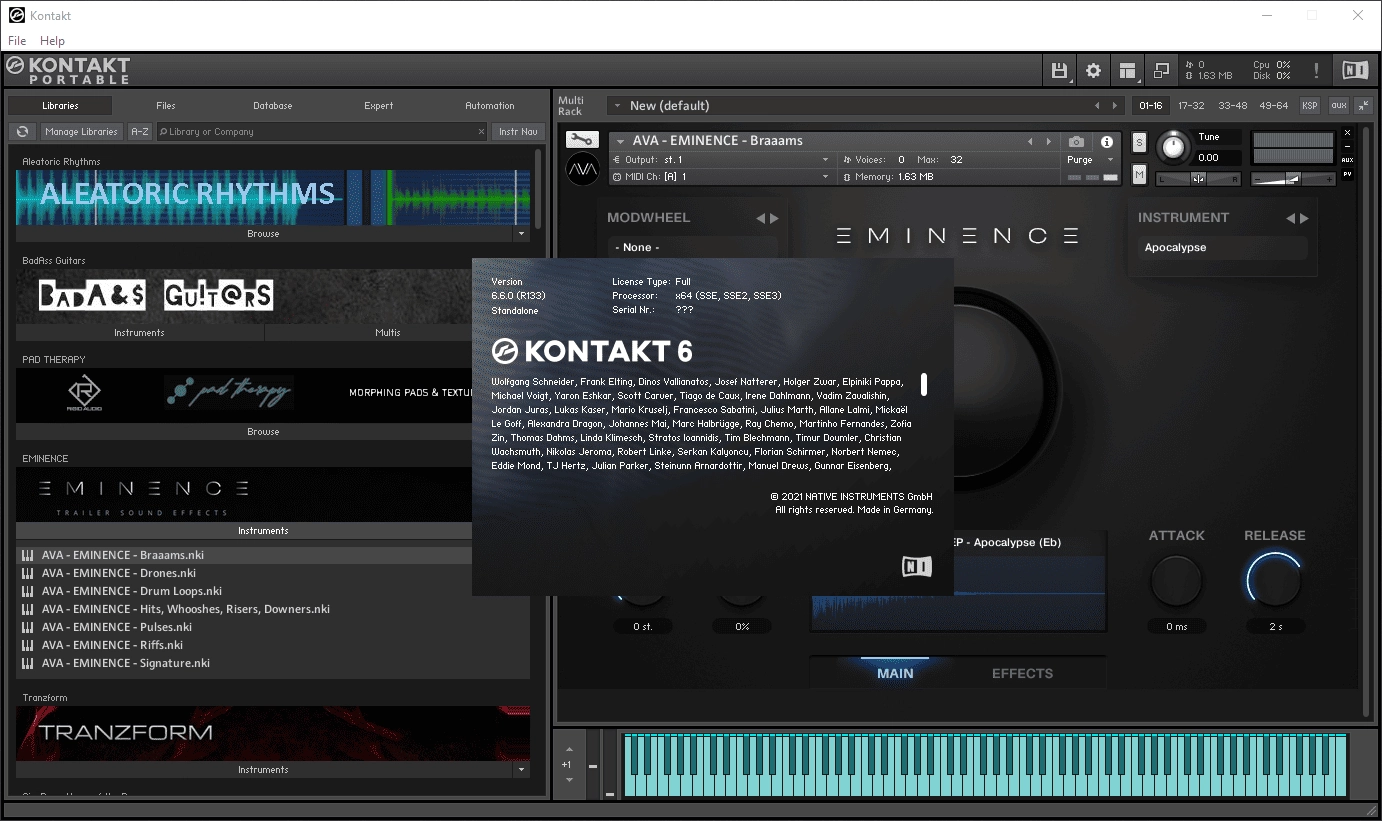
Task: Switch to the Files tab
Action: point(166,105)
